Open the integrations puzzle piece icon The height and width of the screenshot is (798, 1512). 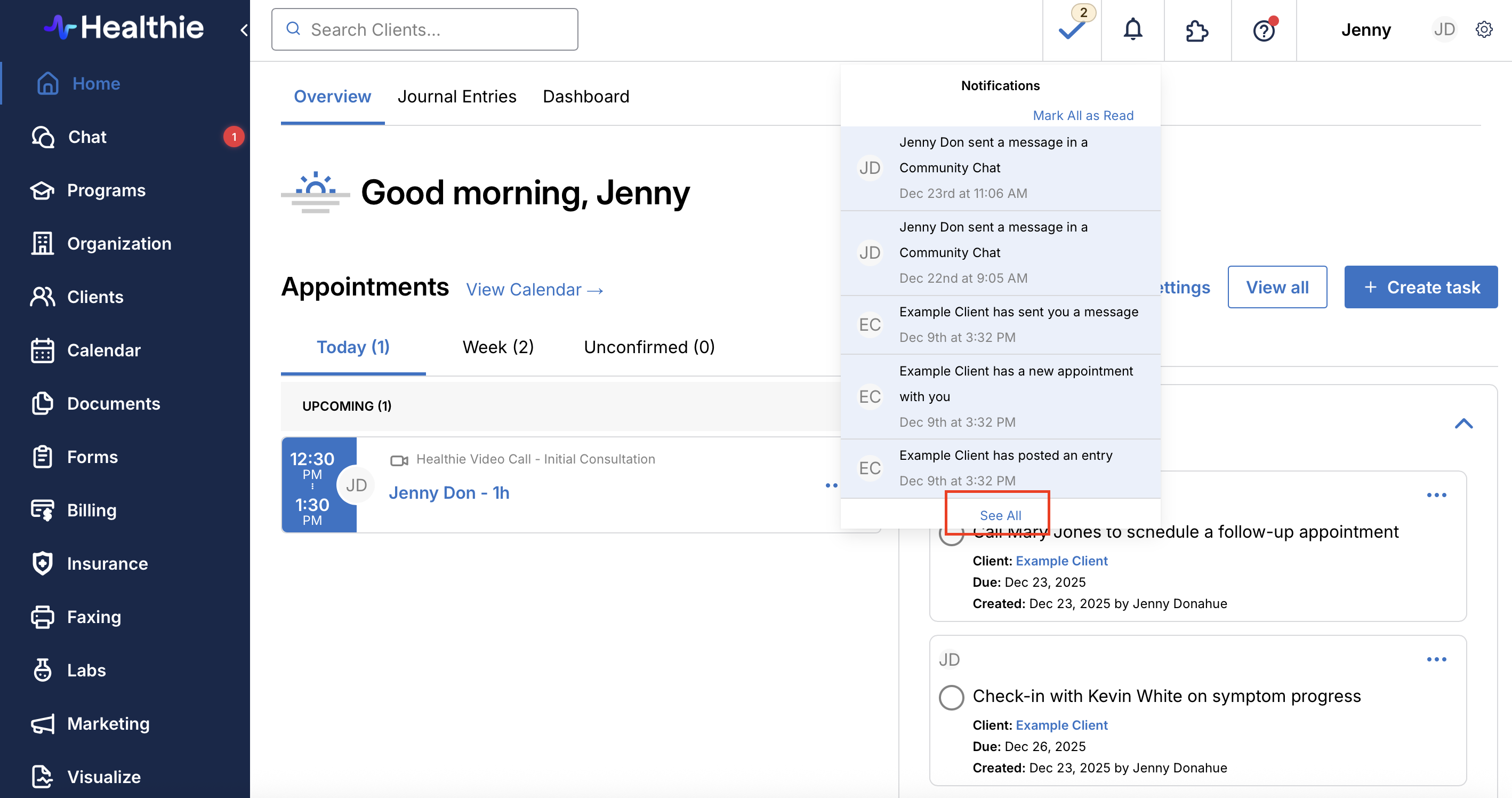[x=1197, y=30]
